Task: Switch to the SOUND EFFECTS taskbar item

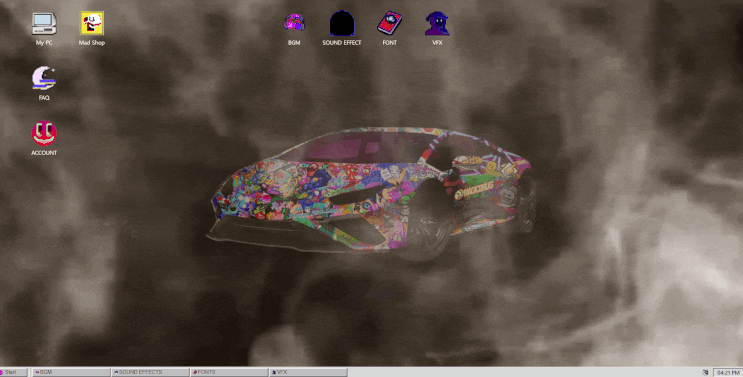Action: (150, 373)
